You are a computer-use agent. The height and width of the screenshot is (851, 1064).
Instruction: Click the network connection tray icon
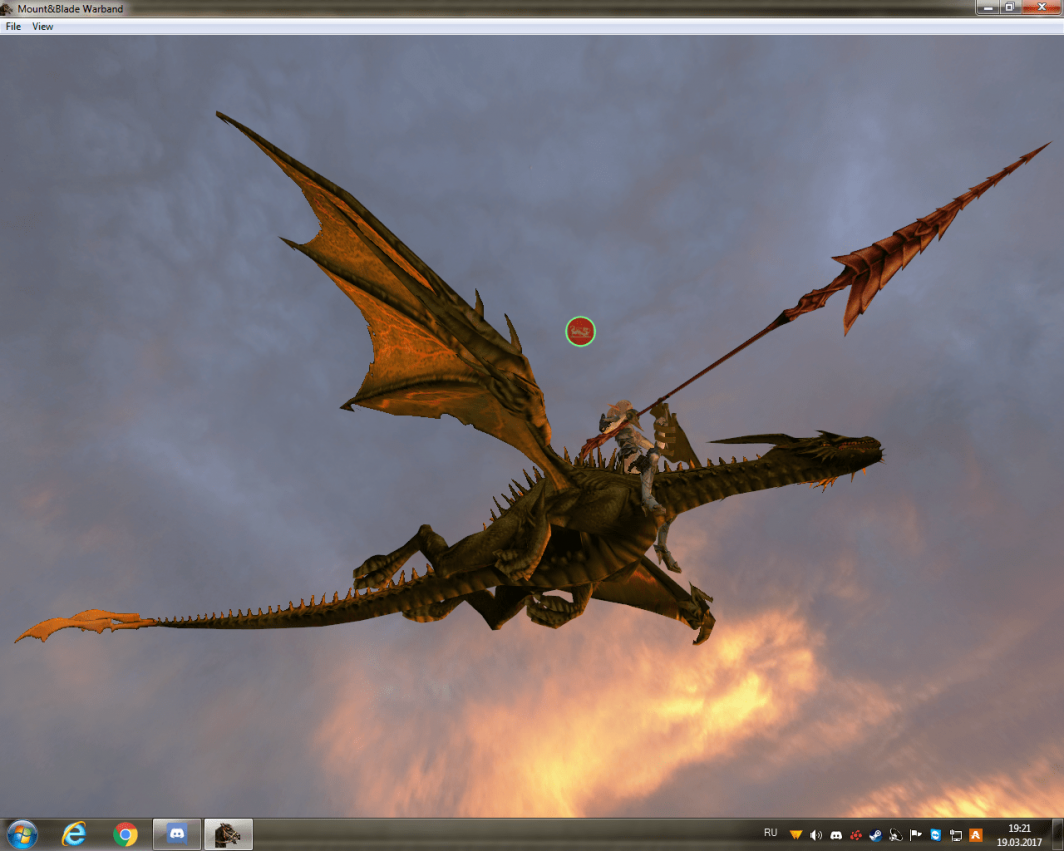(x=955, y=834)
